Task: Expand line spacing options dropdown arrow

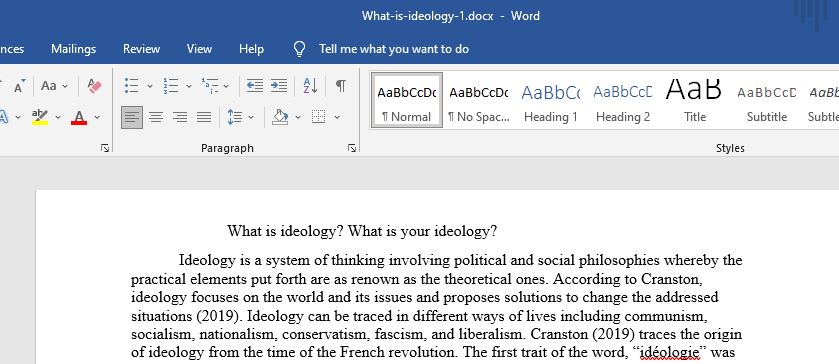Action: tap(251, 117)
